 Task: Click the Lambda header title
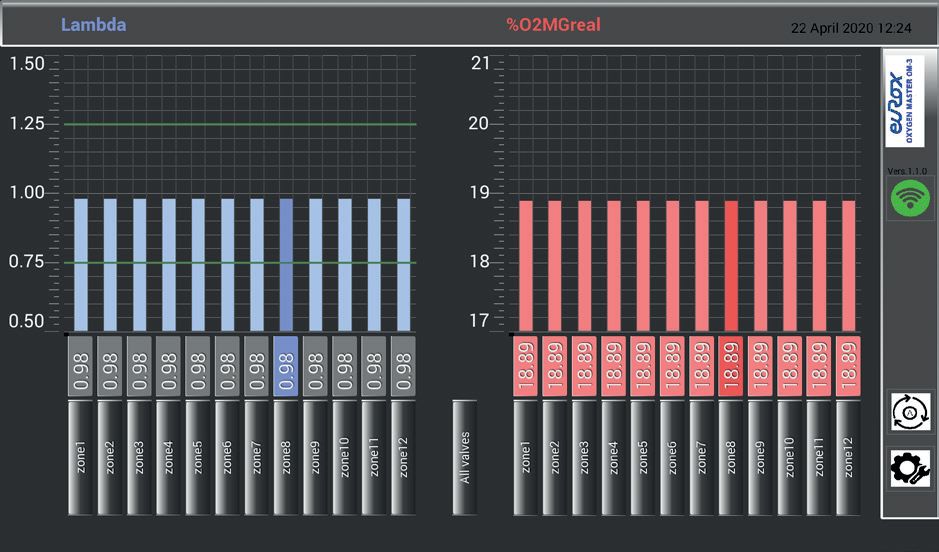93,25
